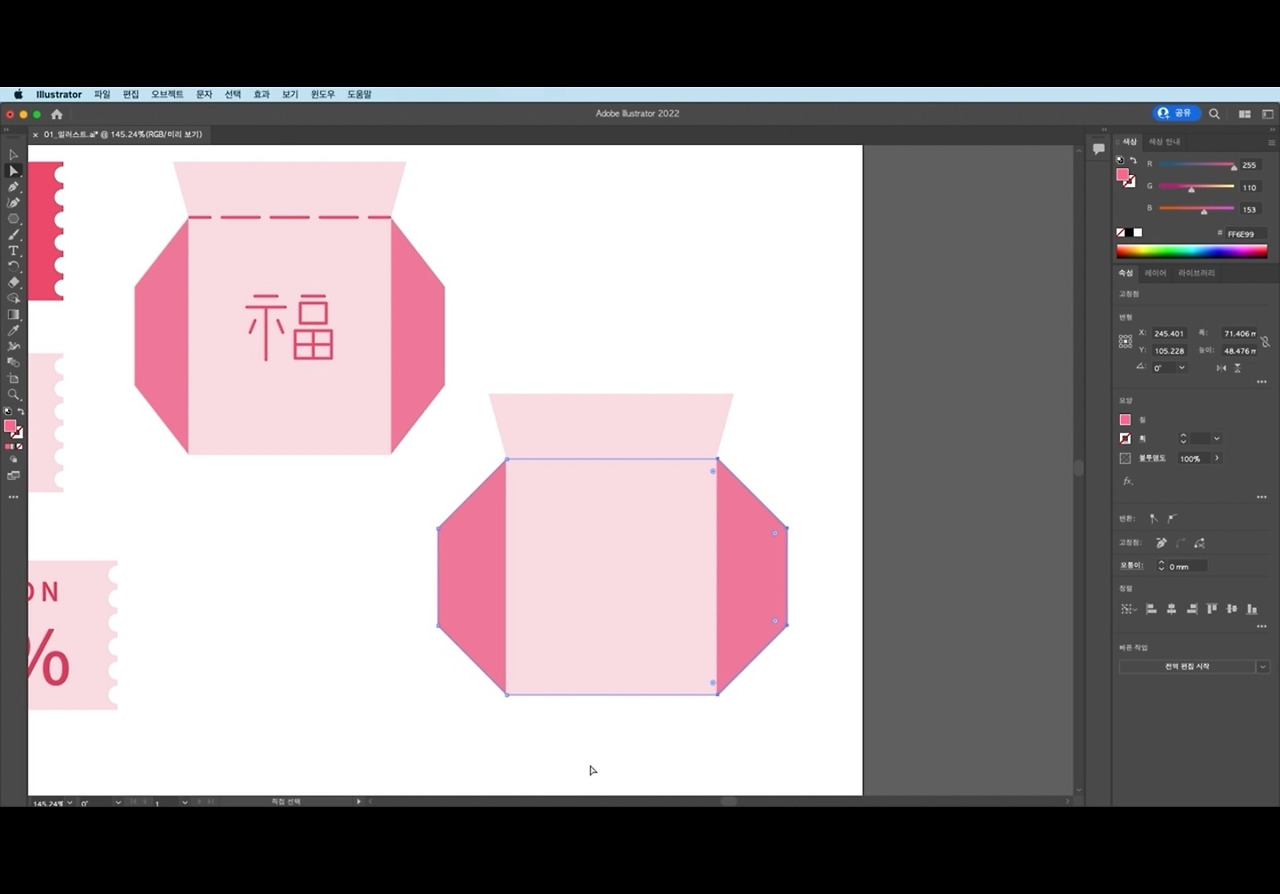
Task: Click the fill swatch in Appearance section
Action: click(x=1125, y=420)
